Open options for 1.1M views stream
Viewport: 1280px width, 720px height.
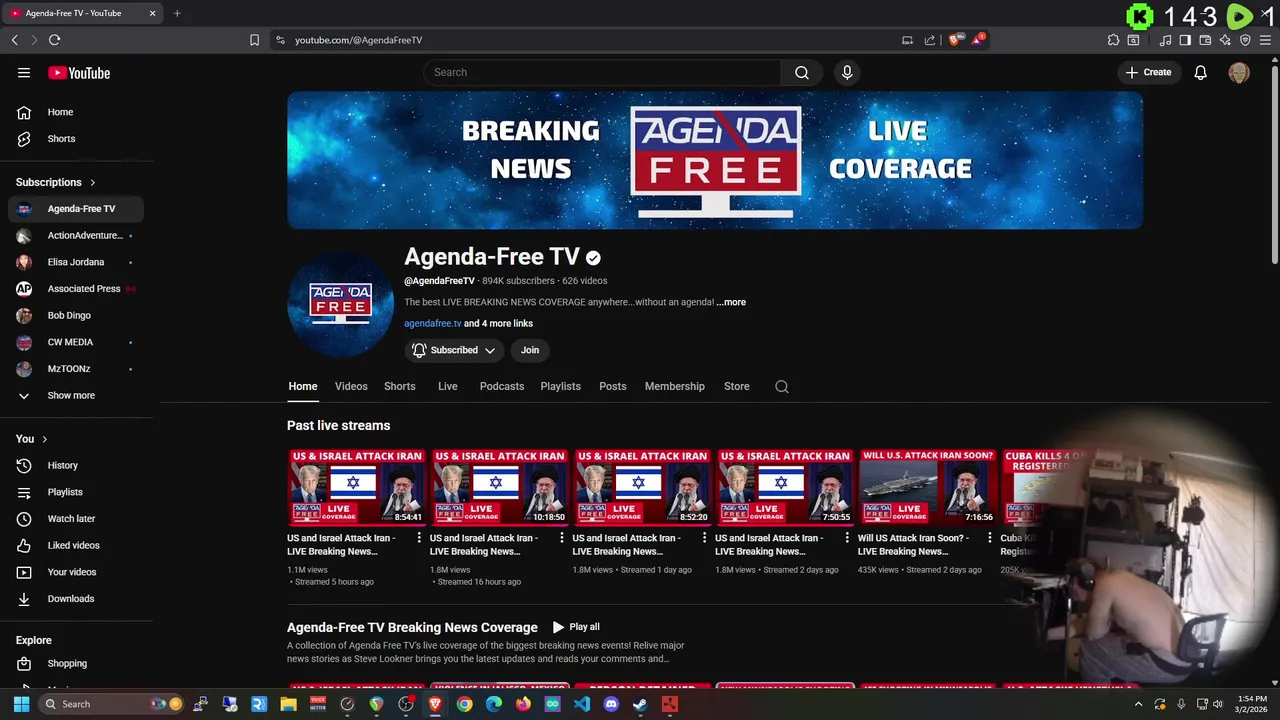[x=418, y=538]
